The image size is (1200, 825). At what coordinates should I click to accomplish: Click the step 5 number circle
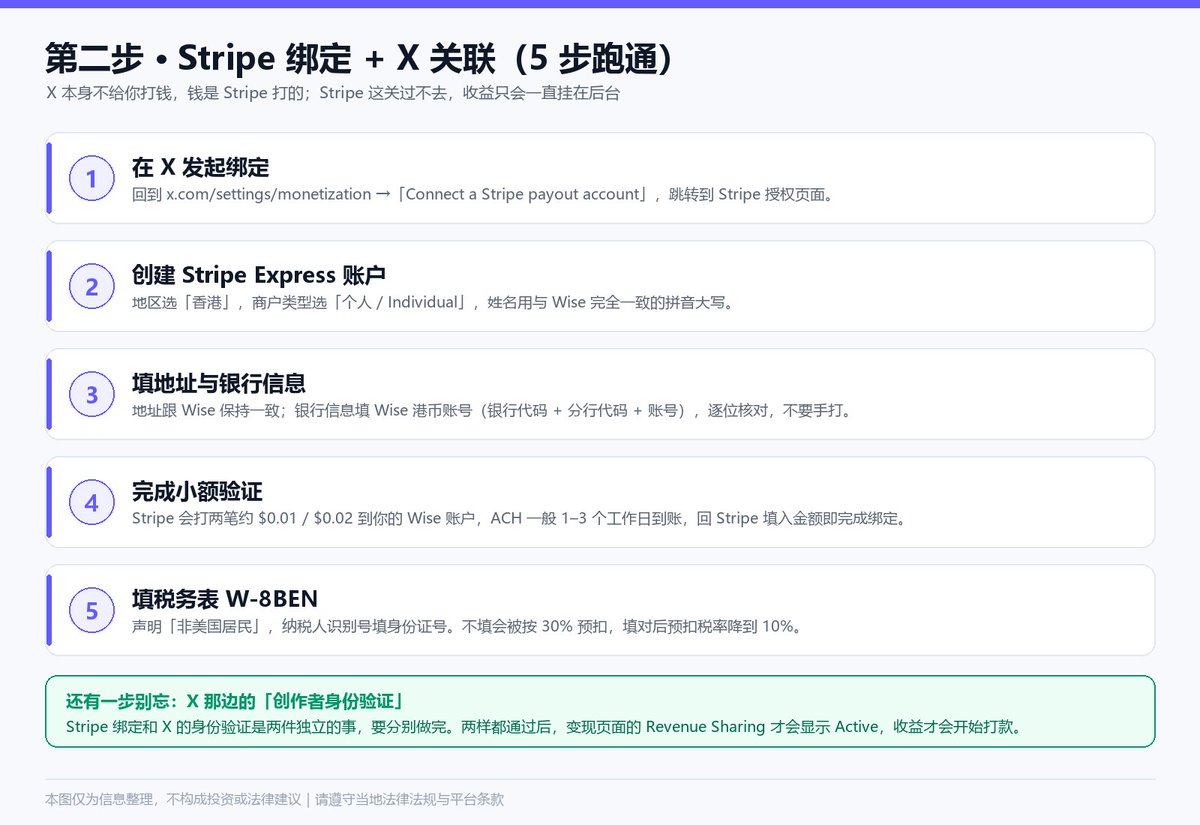(92, 611)
